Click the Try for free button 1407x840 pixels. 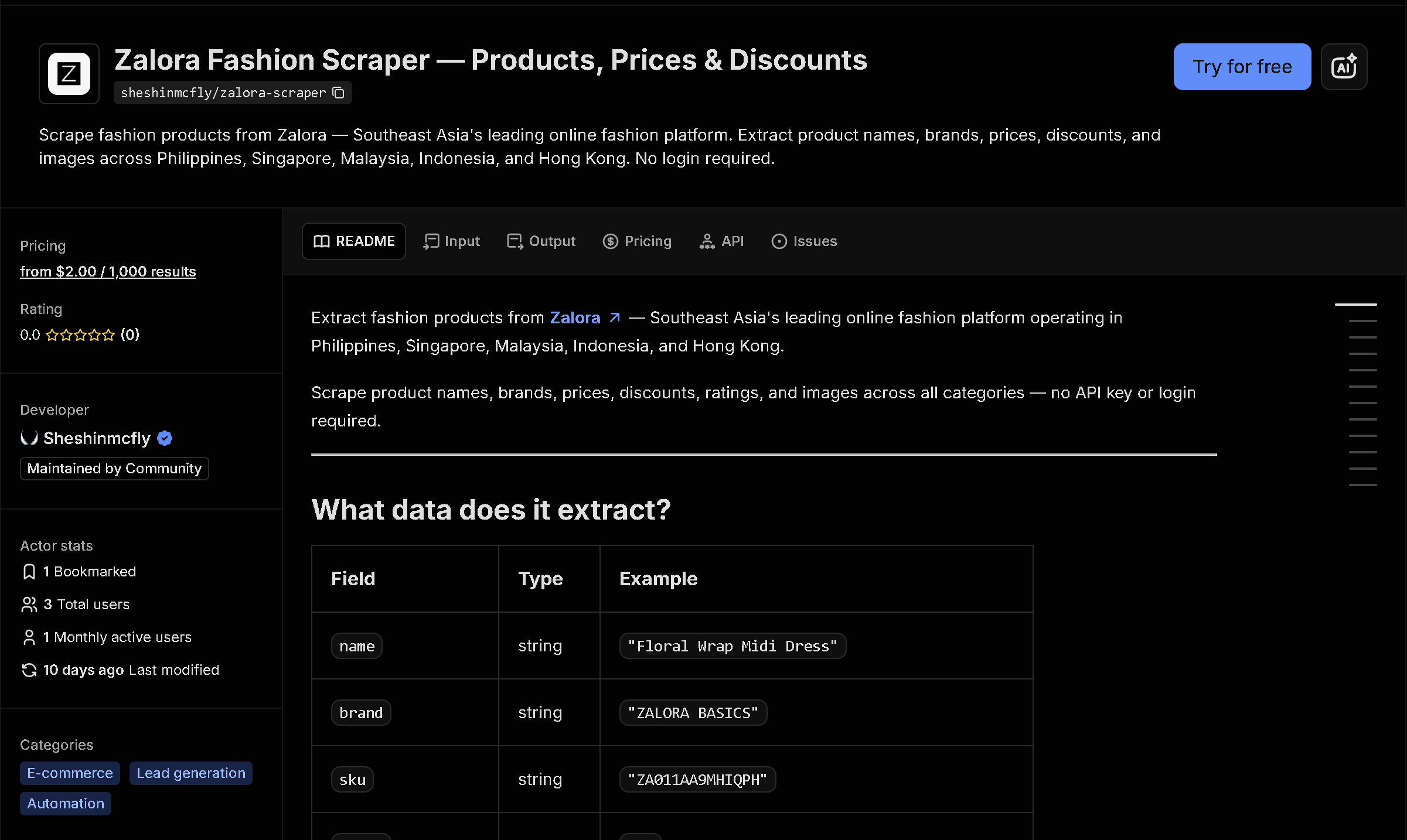(1242, 67)
